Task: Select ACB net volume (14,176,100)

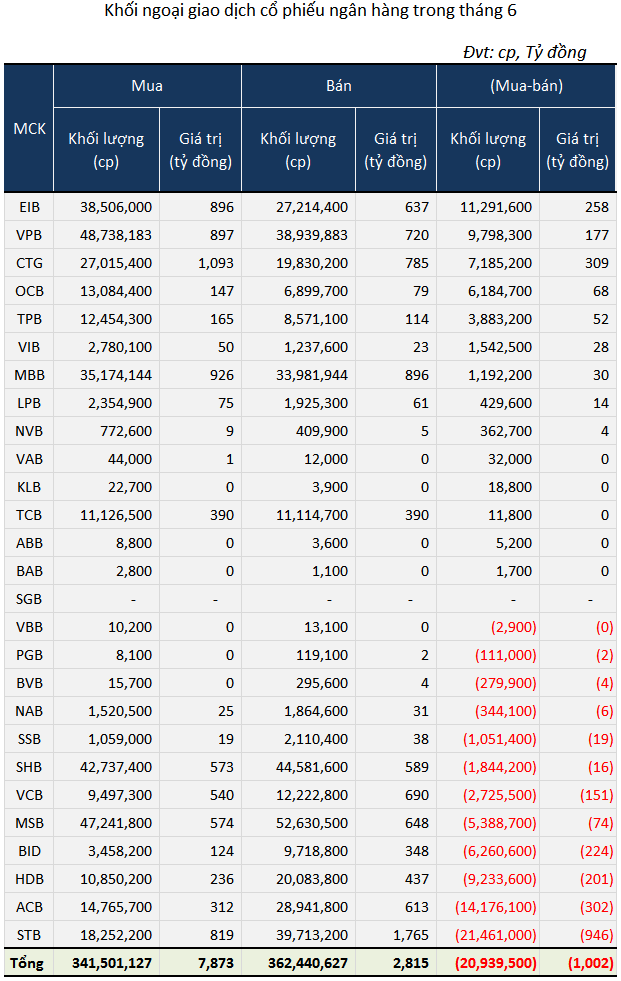Action: click(495, 907)
